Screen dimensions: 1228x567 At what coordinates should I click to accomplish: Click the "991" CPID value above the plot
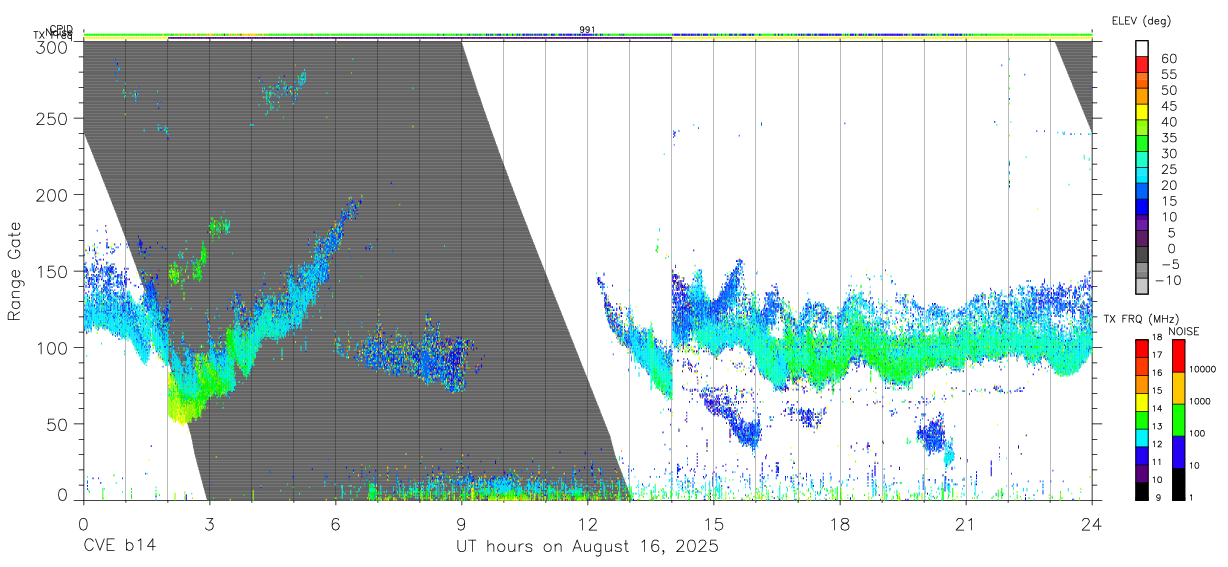pyautogui.click(x=587, y=30)
